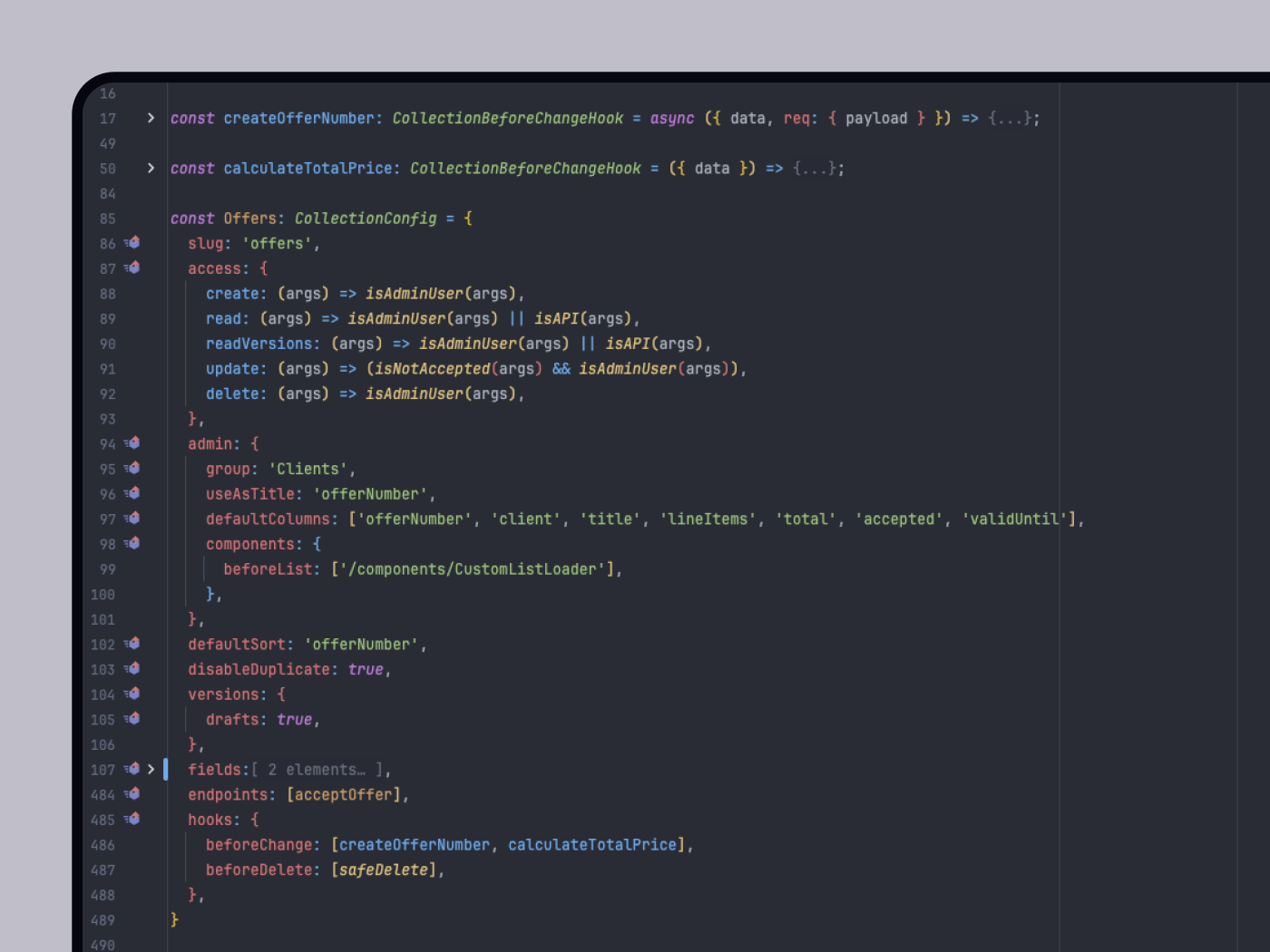Expand the folded calculateTotalPrice function chevron
Screen dimensions: 1270x952
pyautogui.click(x=151, y=168)
